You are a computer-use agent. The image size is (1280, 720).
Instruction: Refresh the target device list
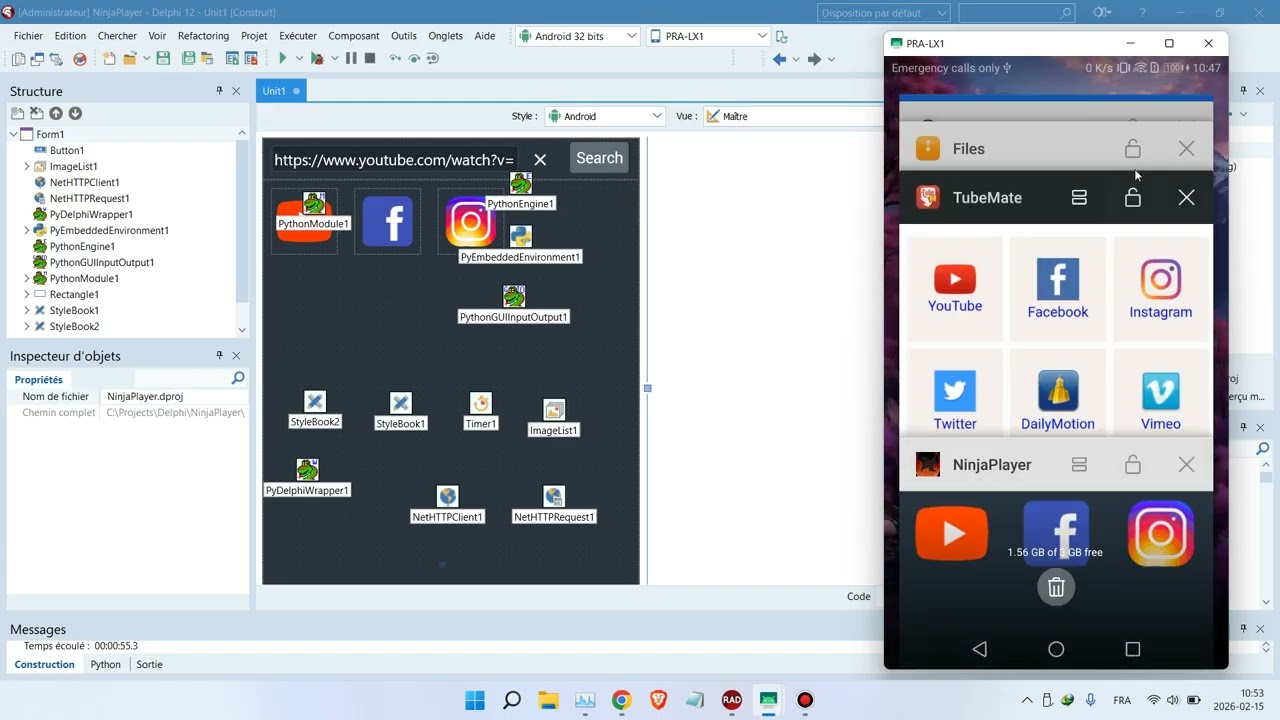pos(782,36)
